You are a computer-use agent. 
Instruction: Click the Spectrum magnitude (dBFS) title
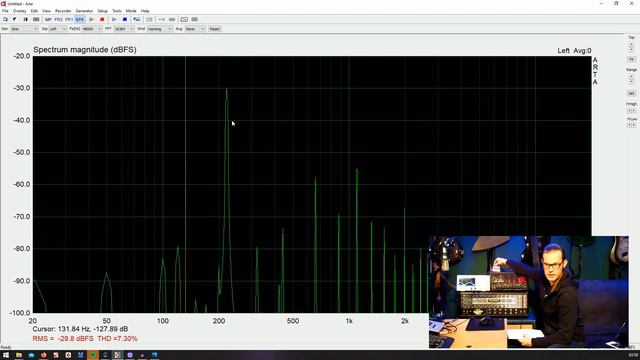(x=85, y=50)
